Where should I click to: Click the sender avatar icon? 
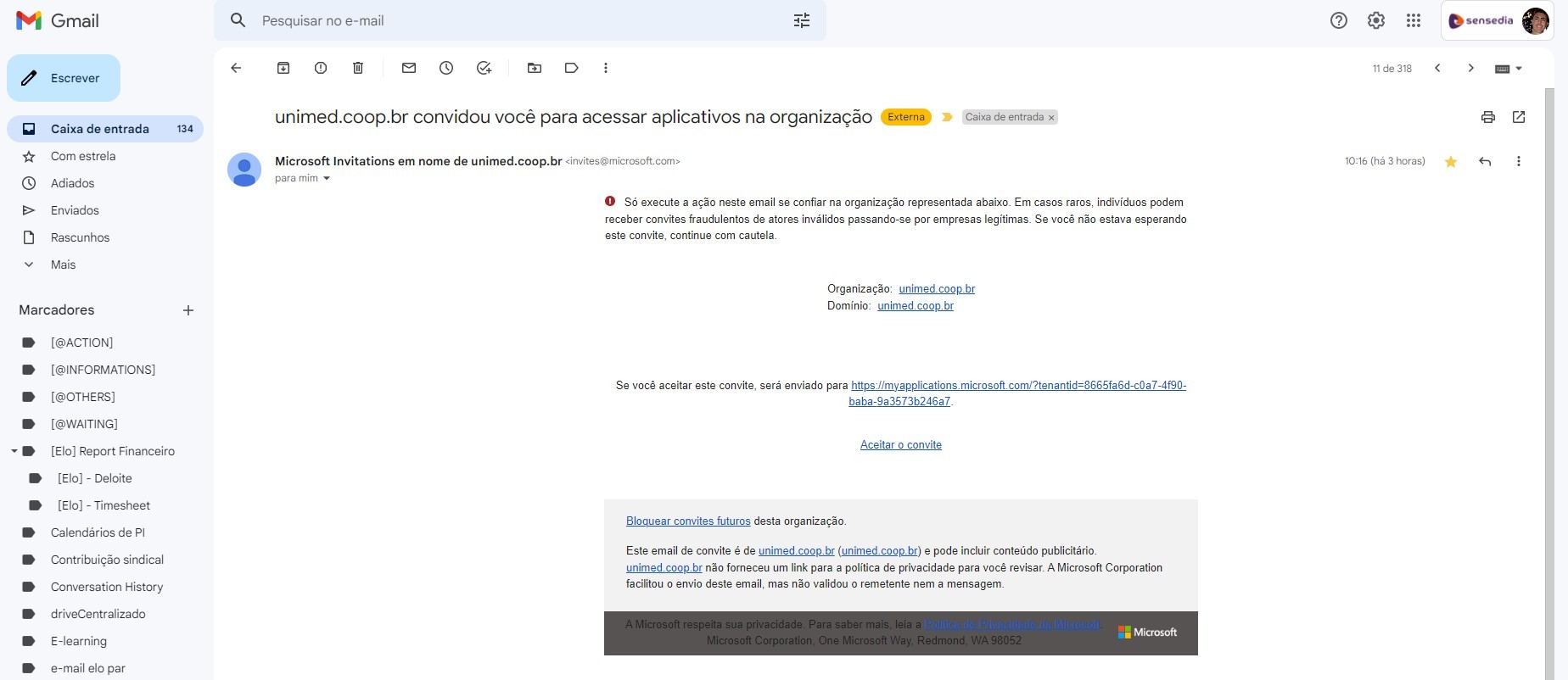(x=244, y=170)
